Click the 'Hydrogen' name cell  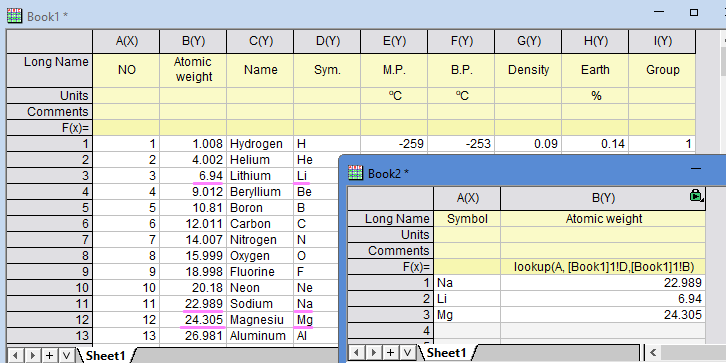[x=260, y=144]
